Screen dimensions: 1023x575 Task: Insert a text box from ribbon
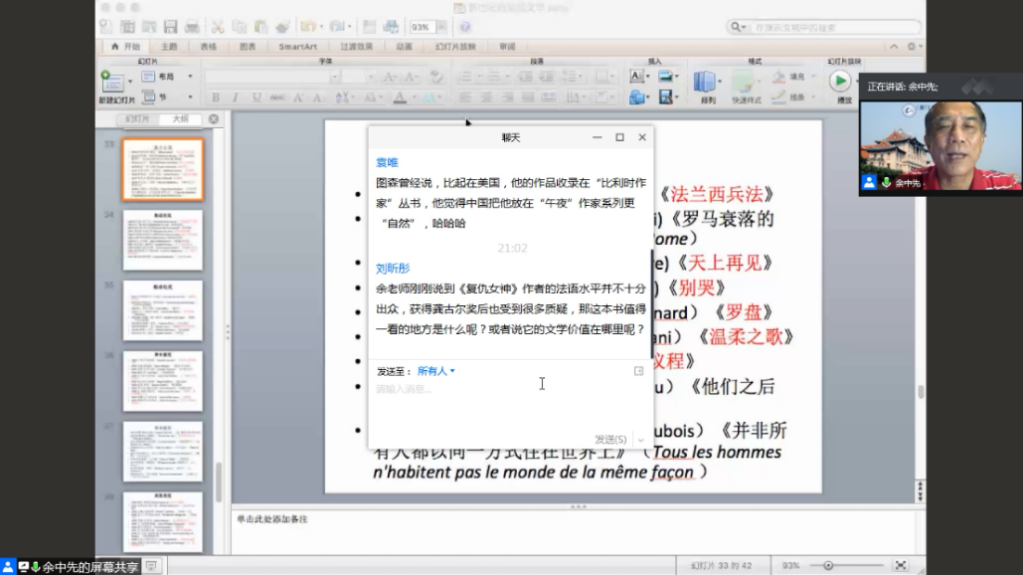tap(637, 76)
